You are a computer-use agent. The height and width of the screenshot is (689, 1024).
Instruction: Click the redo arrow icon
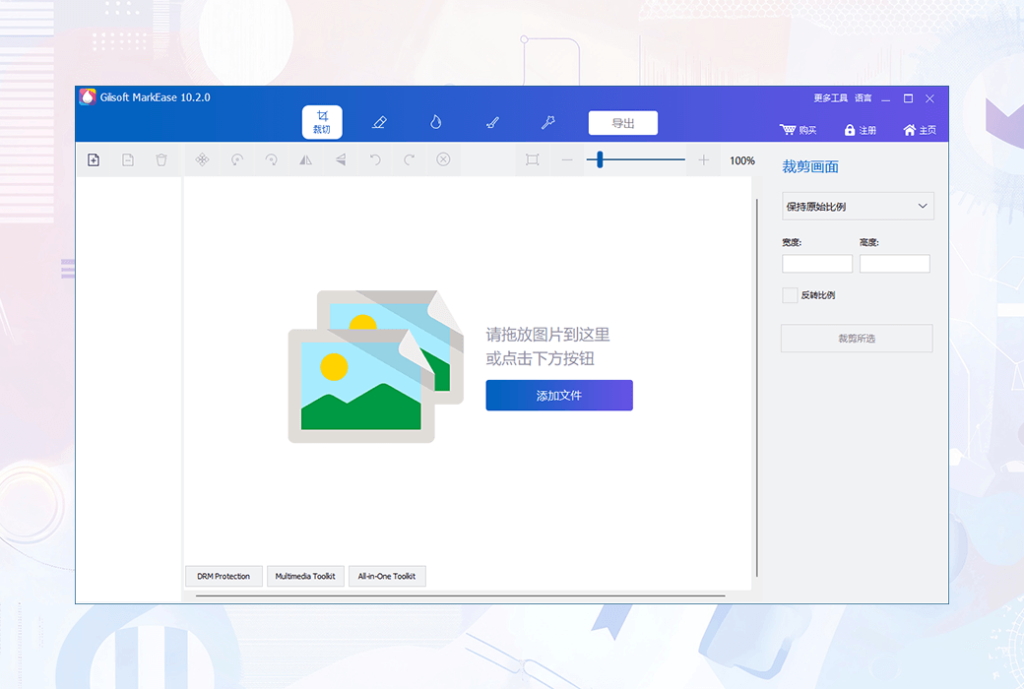click(409, 160)
